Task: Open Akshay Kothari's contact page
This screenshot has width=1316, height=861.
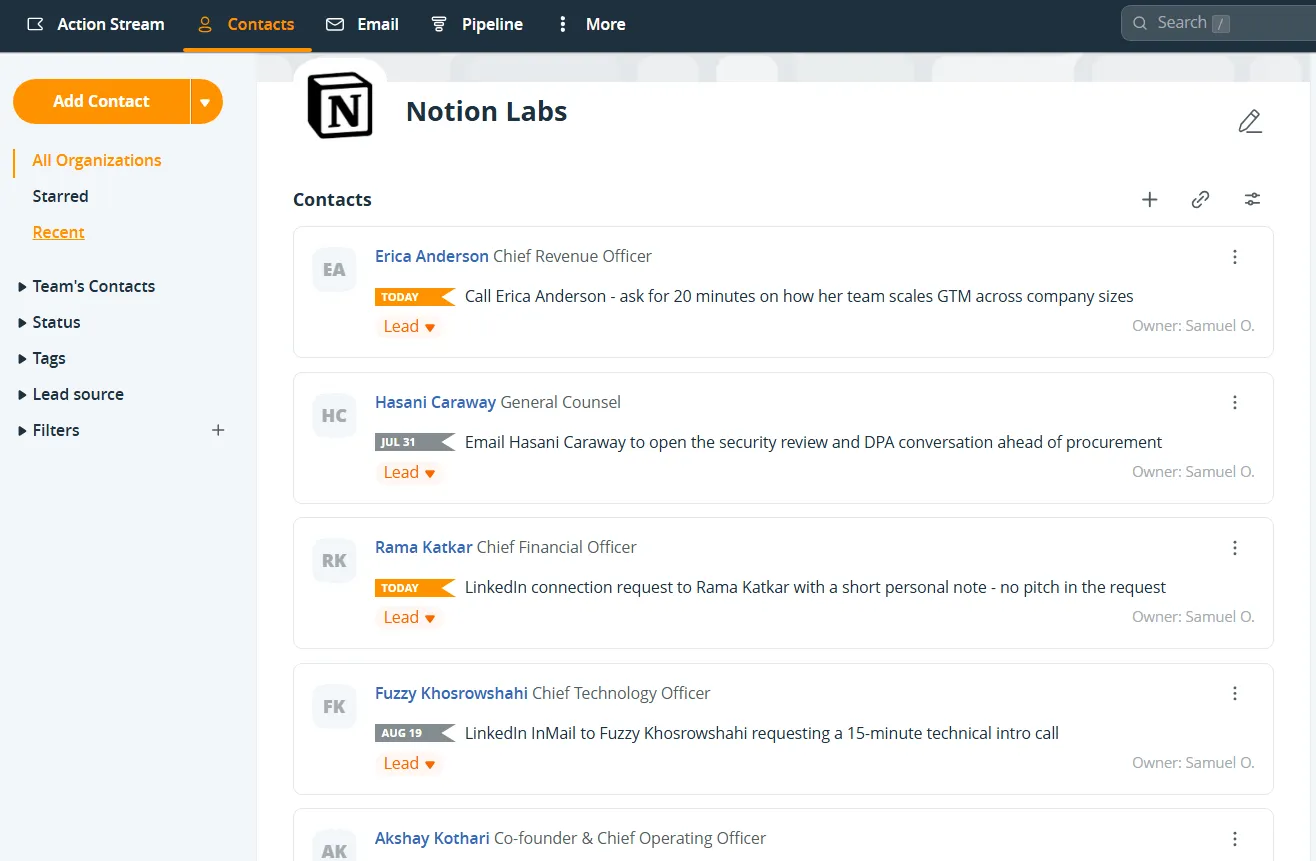Action: click(x=432, y=838)
